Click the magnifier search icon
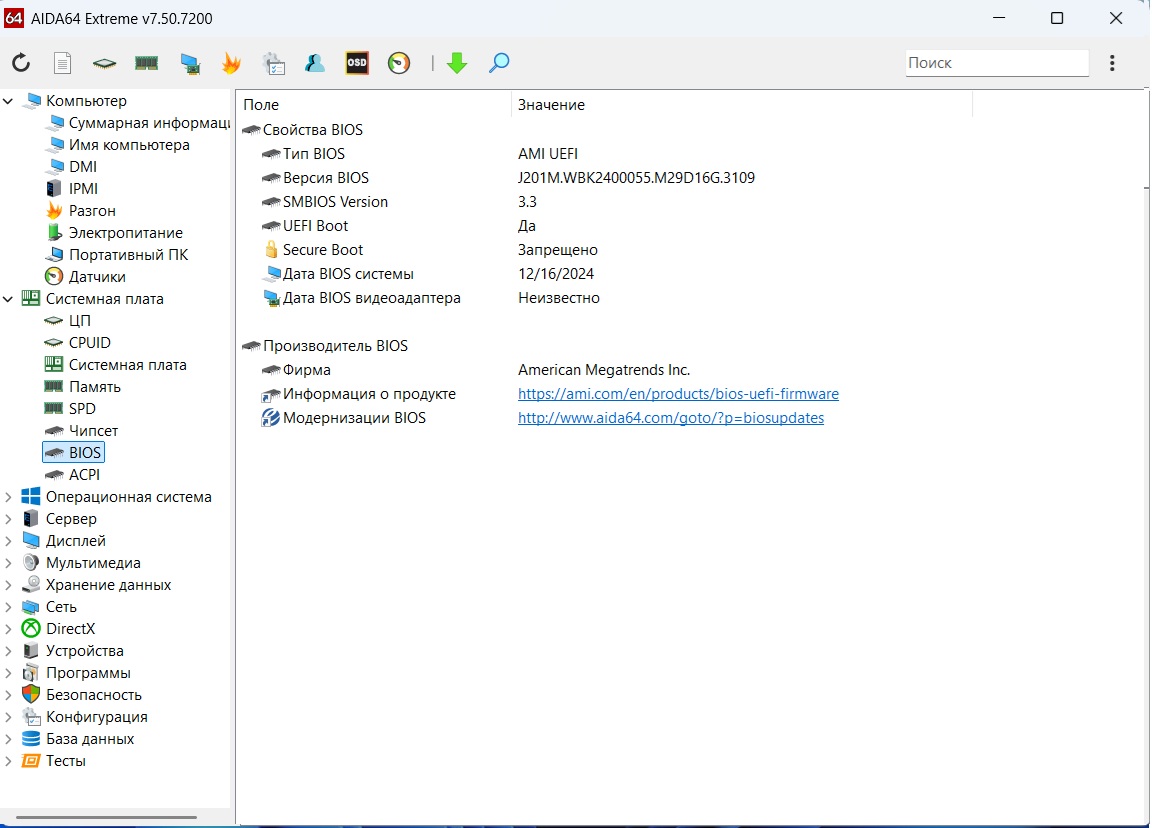This screenshot has width=1152, height=828. [499, 63]
